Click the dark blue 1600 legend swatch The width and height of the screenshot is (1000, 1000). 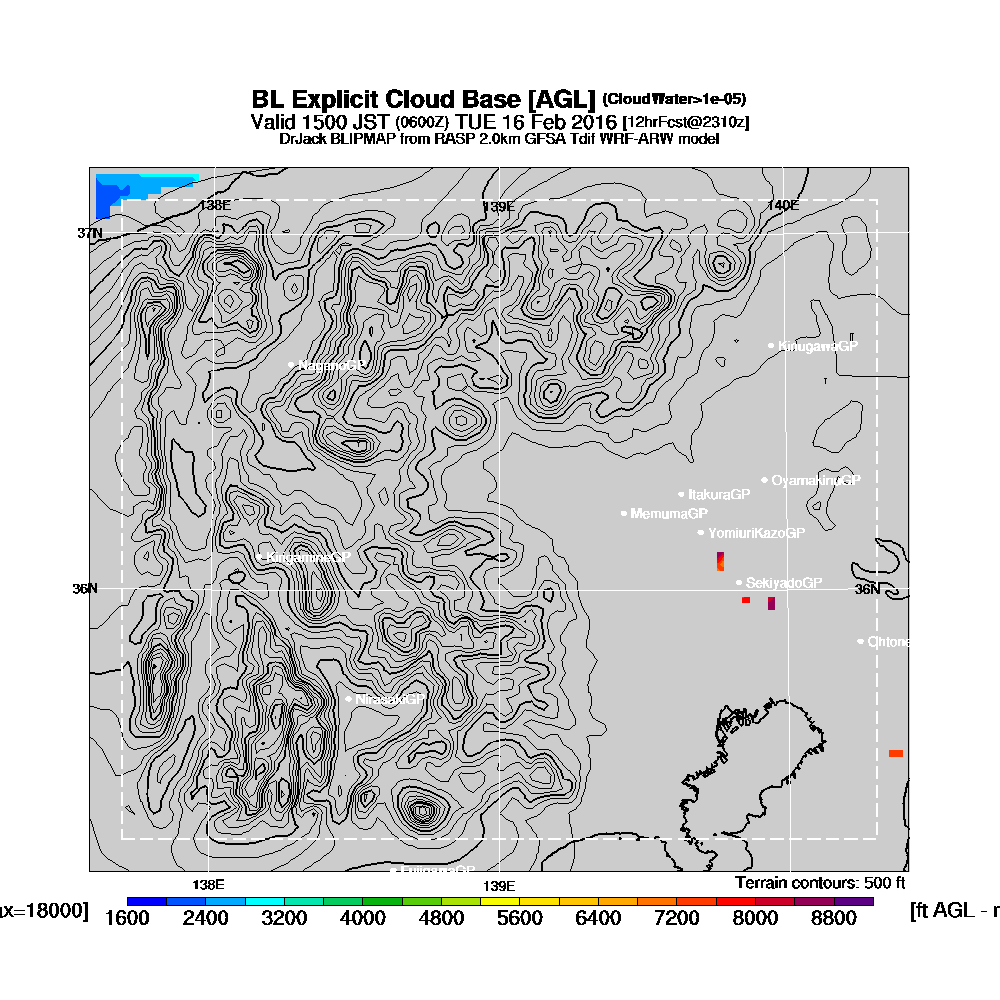[147, 901]
